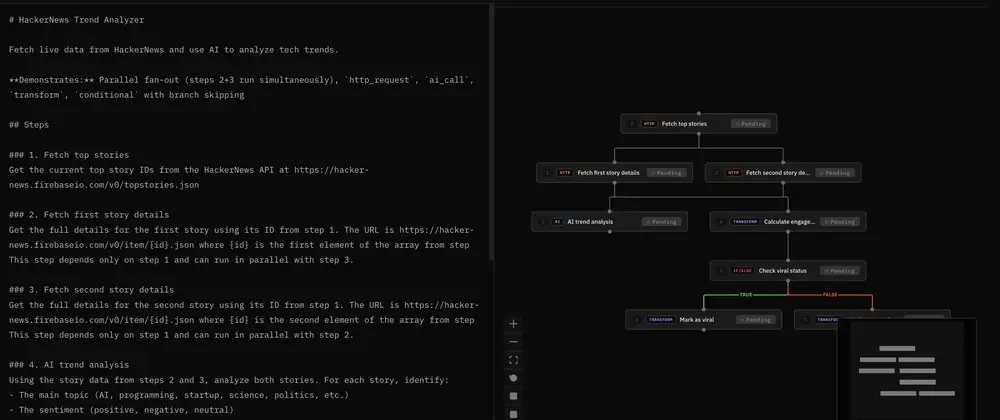Click the AI badge on AI trend analysis
The image size is (1000, 420).
[557, 222]
